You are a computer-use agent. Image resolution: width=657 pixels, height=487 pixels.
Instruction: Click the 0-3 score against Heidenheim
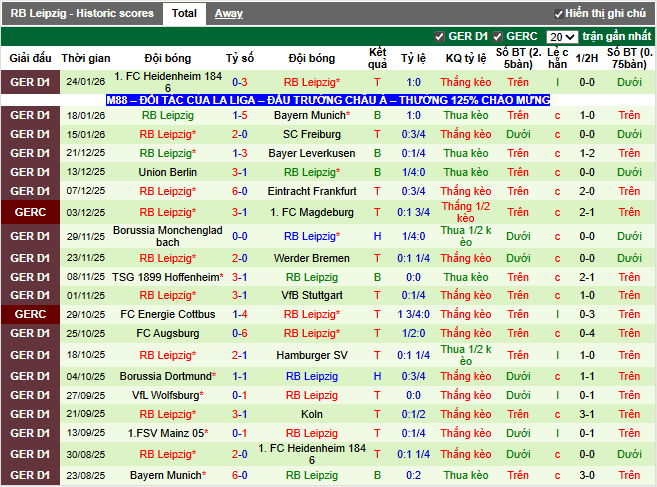[240, 83]
